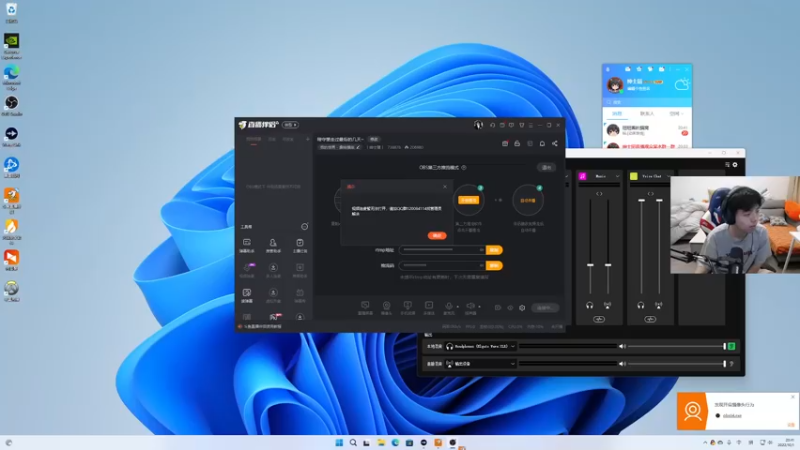Open the settings gear in streaming bottom toolbar
The width and height of the screenshot is (800, 450).
[x=522, y=308]
